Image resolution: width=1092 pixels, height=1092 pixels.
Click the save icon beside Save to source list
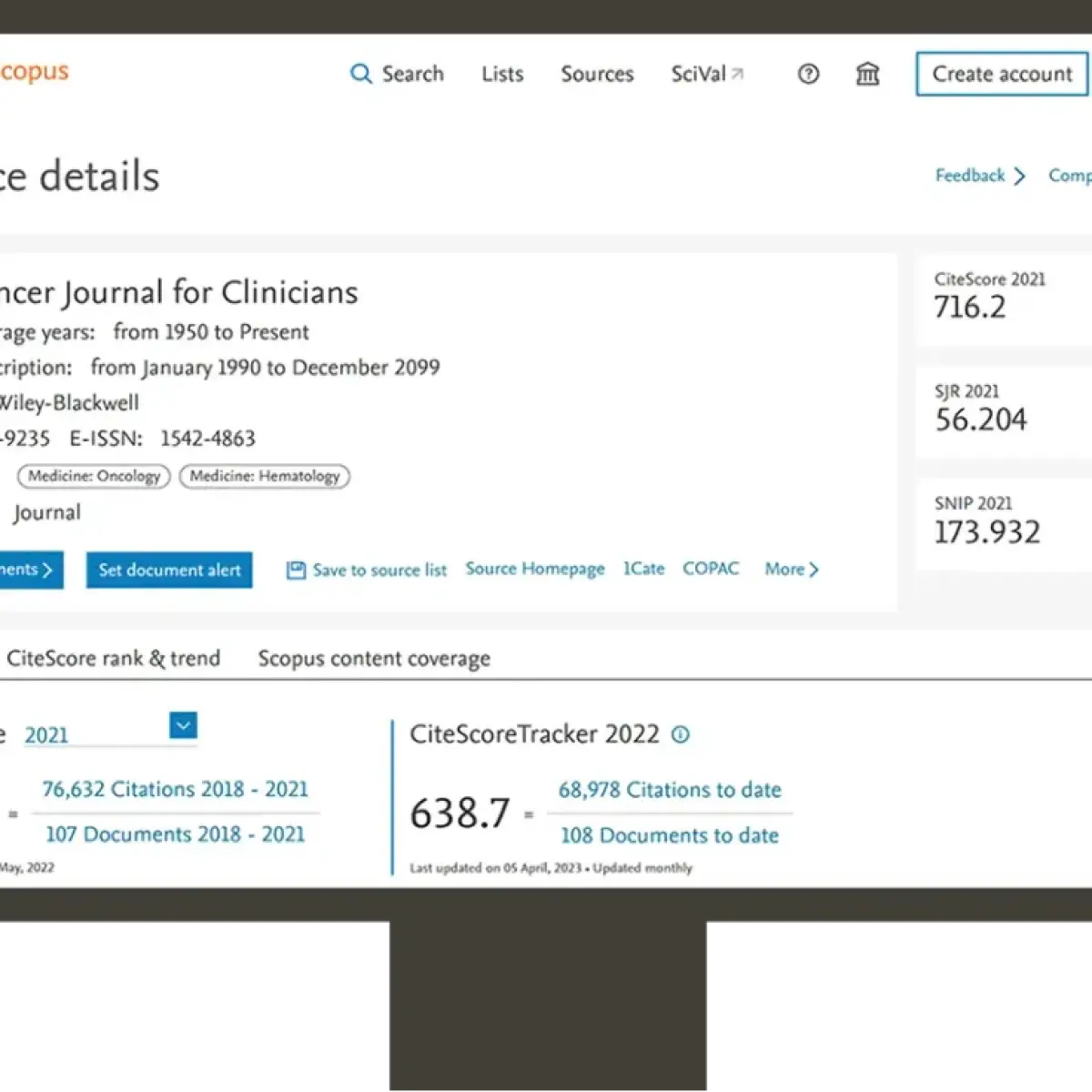(x=296, y=571)
